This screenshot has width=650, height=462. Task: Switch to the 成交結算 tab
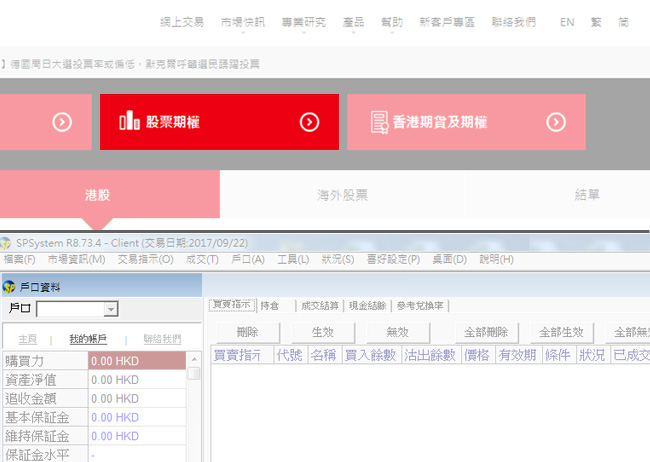(320, 306)
